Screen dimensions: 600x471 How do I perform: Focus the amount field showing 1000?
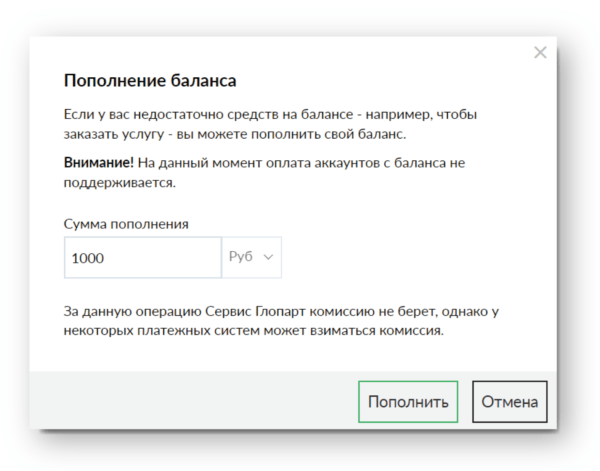tap(143, 258)
